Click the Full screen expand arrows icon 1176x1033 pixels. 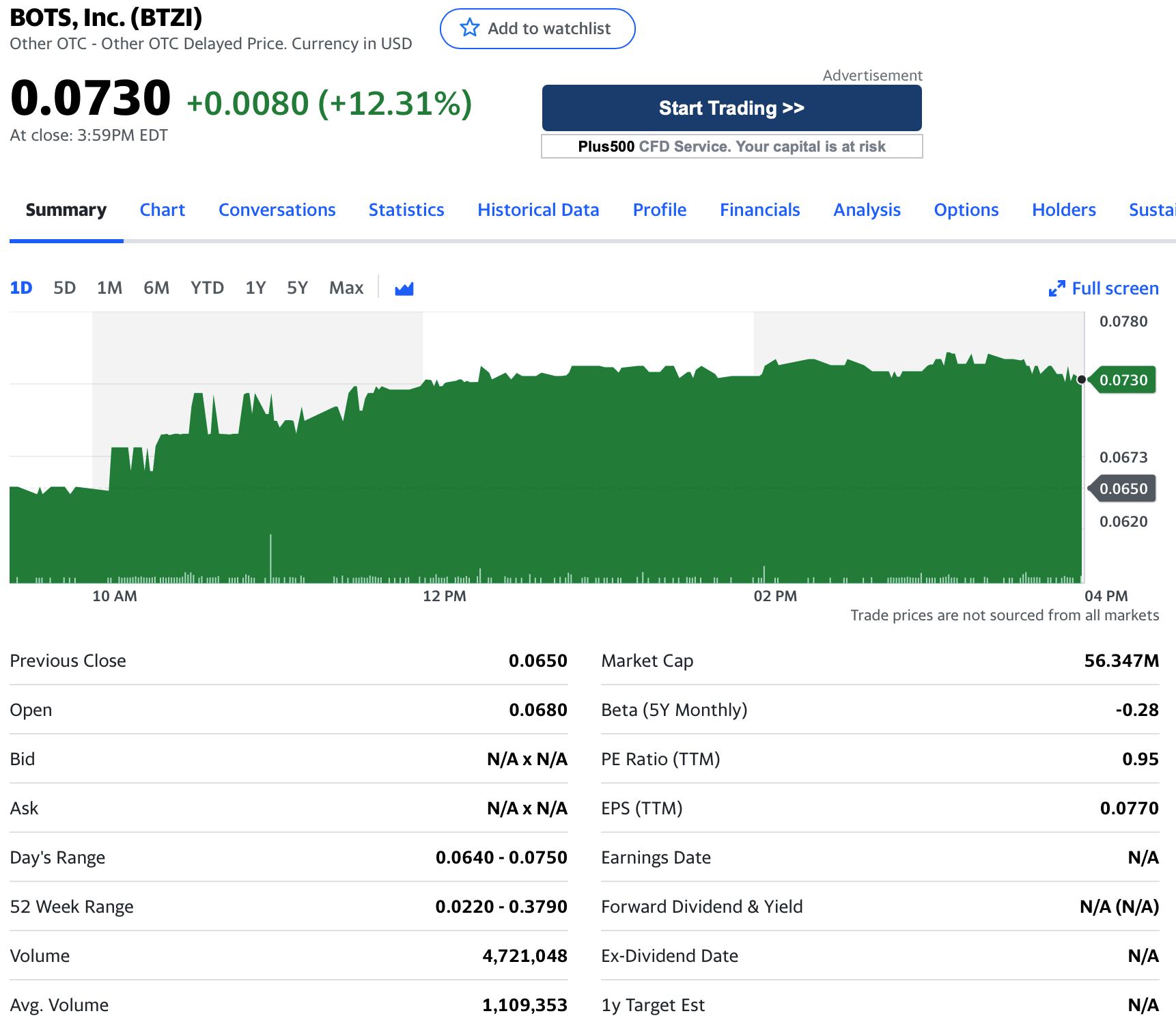coord(1056,288)
